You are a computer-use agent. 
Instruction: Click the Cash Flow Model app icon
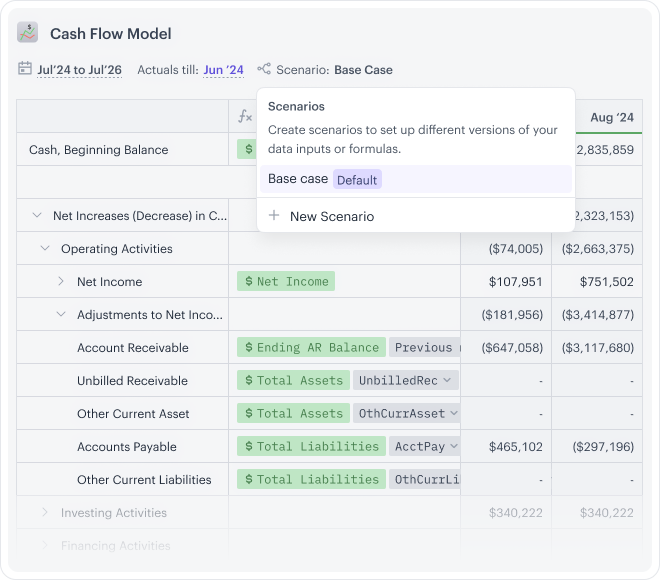tap(28, 33)
